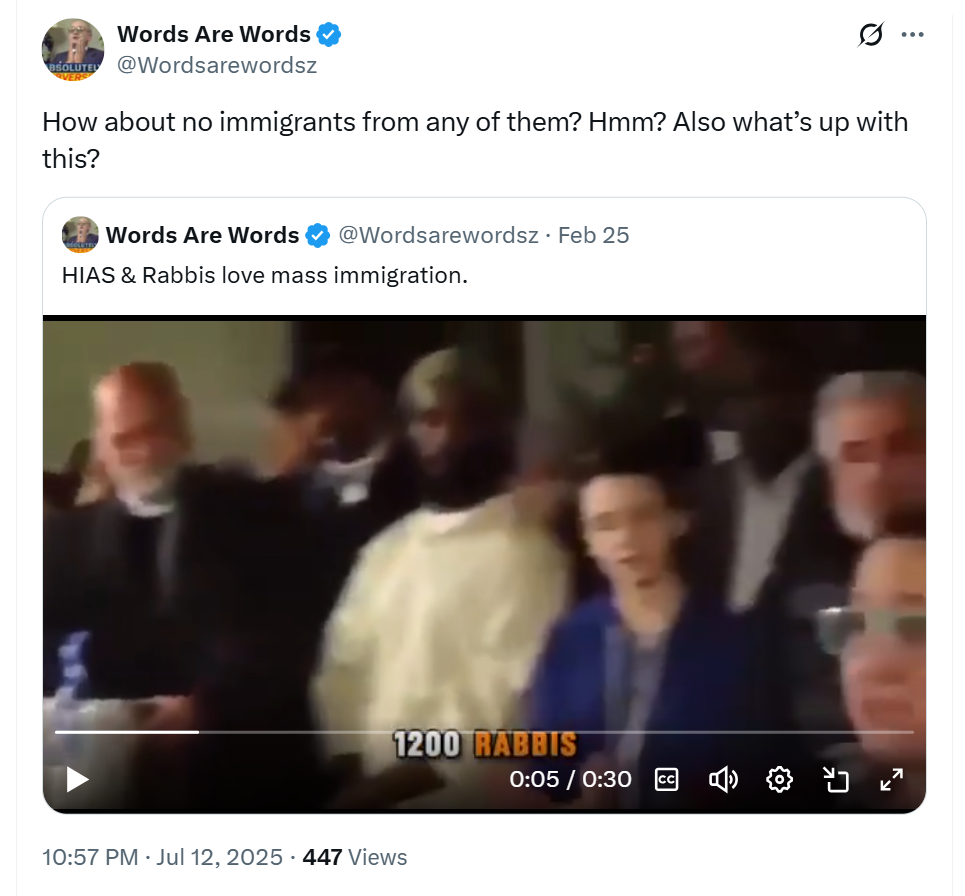Image resolution: width=965 pixels, height=896 pixels.
Task: Open main Words Are Words profile avatar
Action: click(x=73, y=49)
